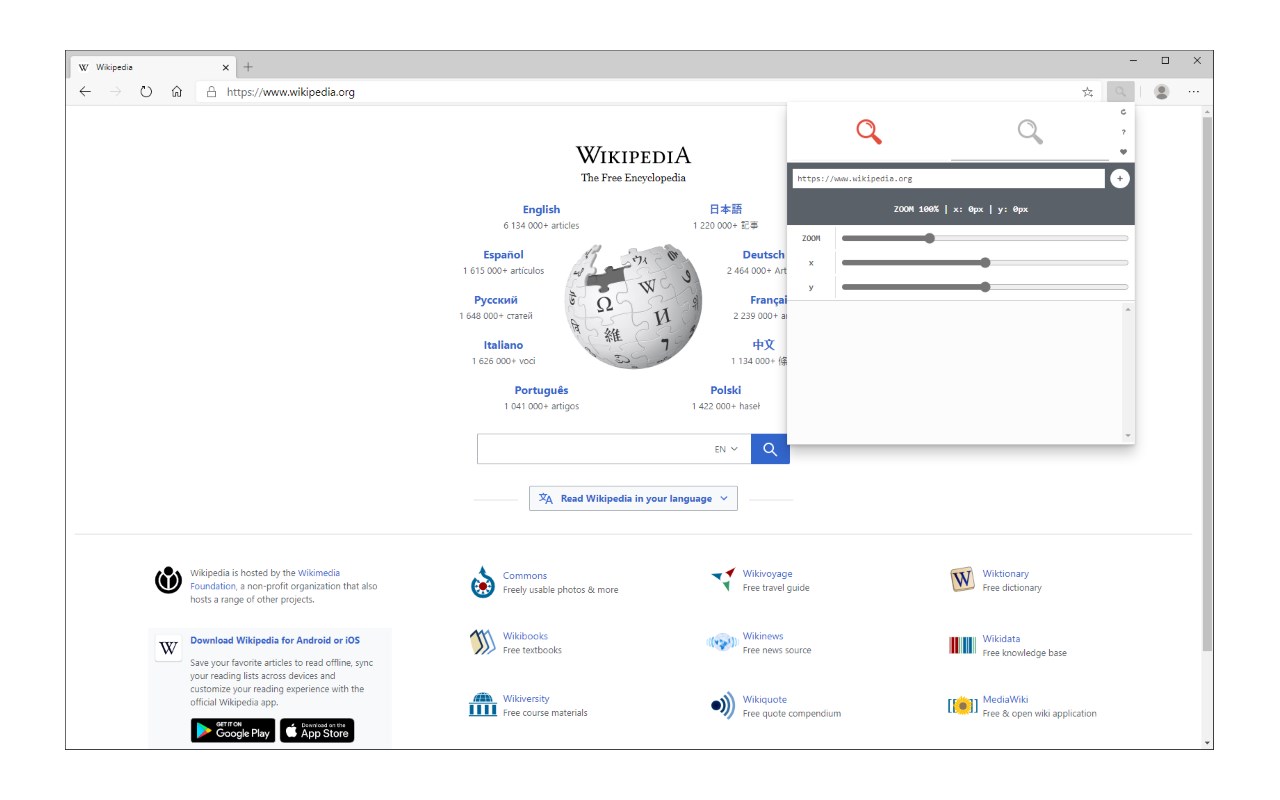The width and height of the screenshot is (1280, 800).
Task: Click the Wiktionary logo icon
Action: click(962, 580)
